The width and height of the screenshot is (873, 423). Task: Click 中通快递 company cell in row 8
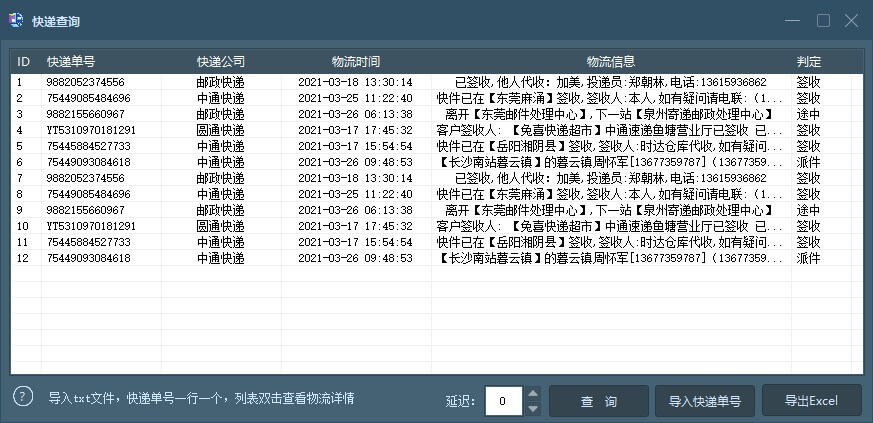click(x=221, y=194)
